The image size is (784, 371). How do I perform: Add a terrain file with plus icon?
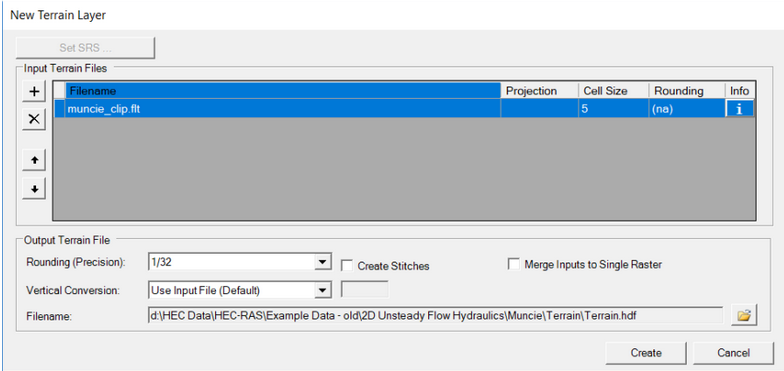(34, 91)
